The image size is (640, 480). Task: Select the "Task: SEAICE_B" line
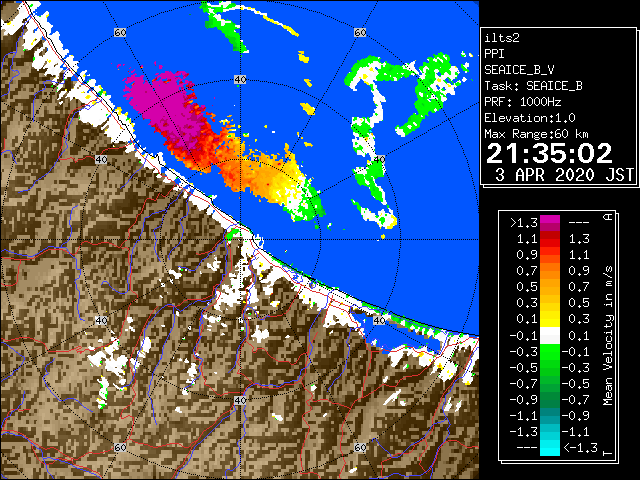click(x=533, y=86)
